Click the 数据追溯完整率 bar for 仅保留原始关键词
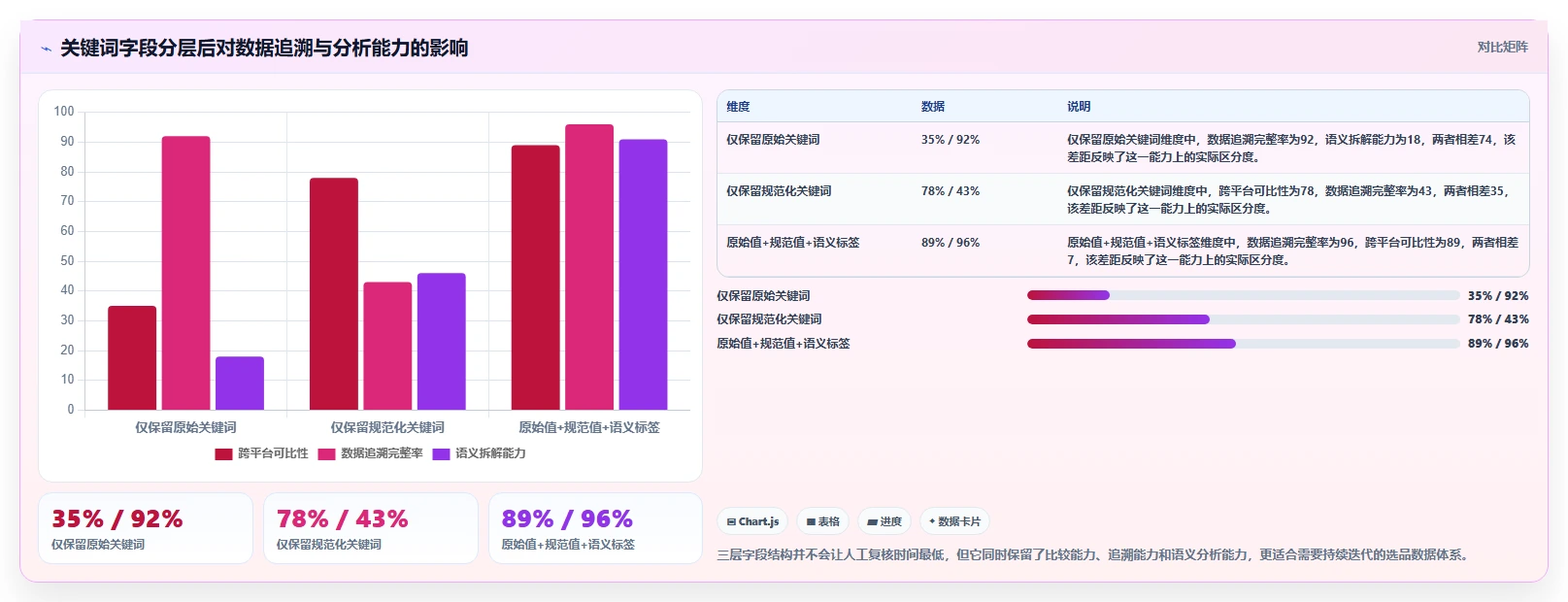 click(x=185, y=273)
